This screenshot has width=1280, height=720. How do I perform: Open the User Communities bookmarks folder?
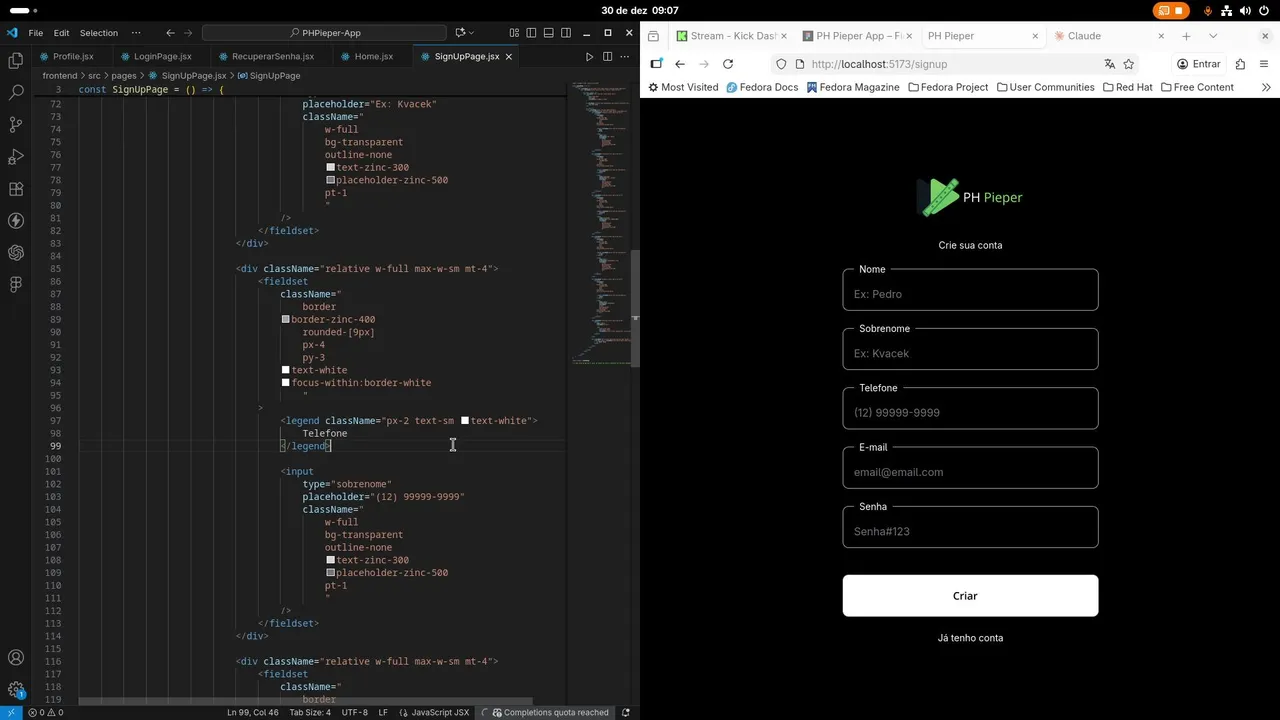tap(1045, 87)
